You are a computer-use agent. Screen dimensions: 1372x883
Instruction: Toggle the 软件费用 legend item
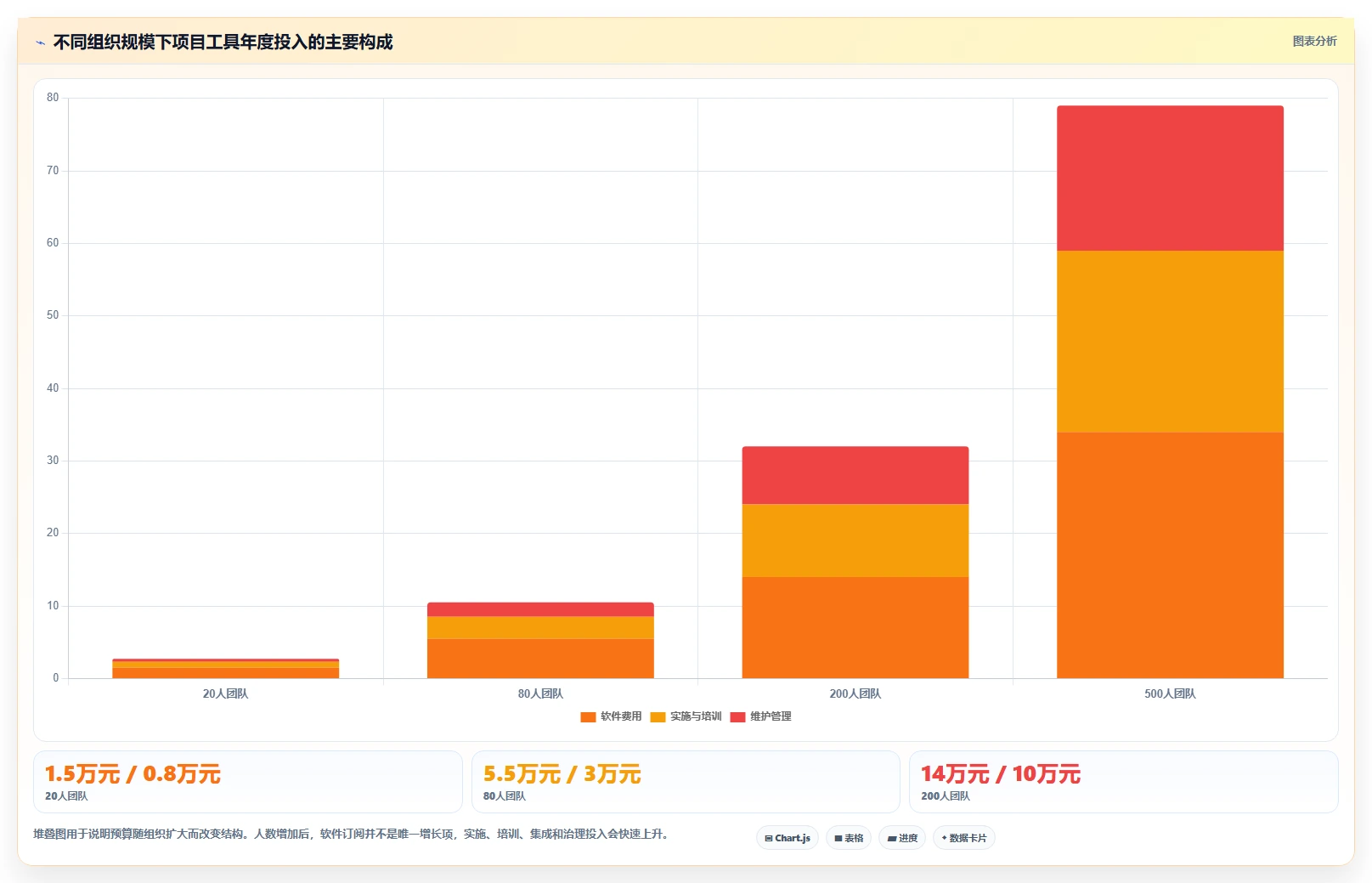[611, 716]
